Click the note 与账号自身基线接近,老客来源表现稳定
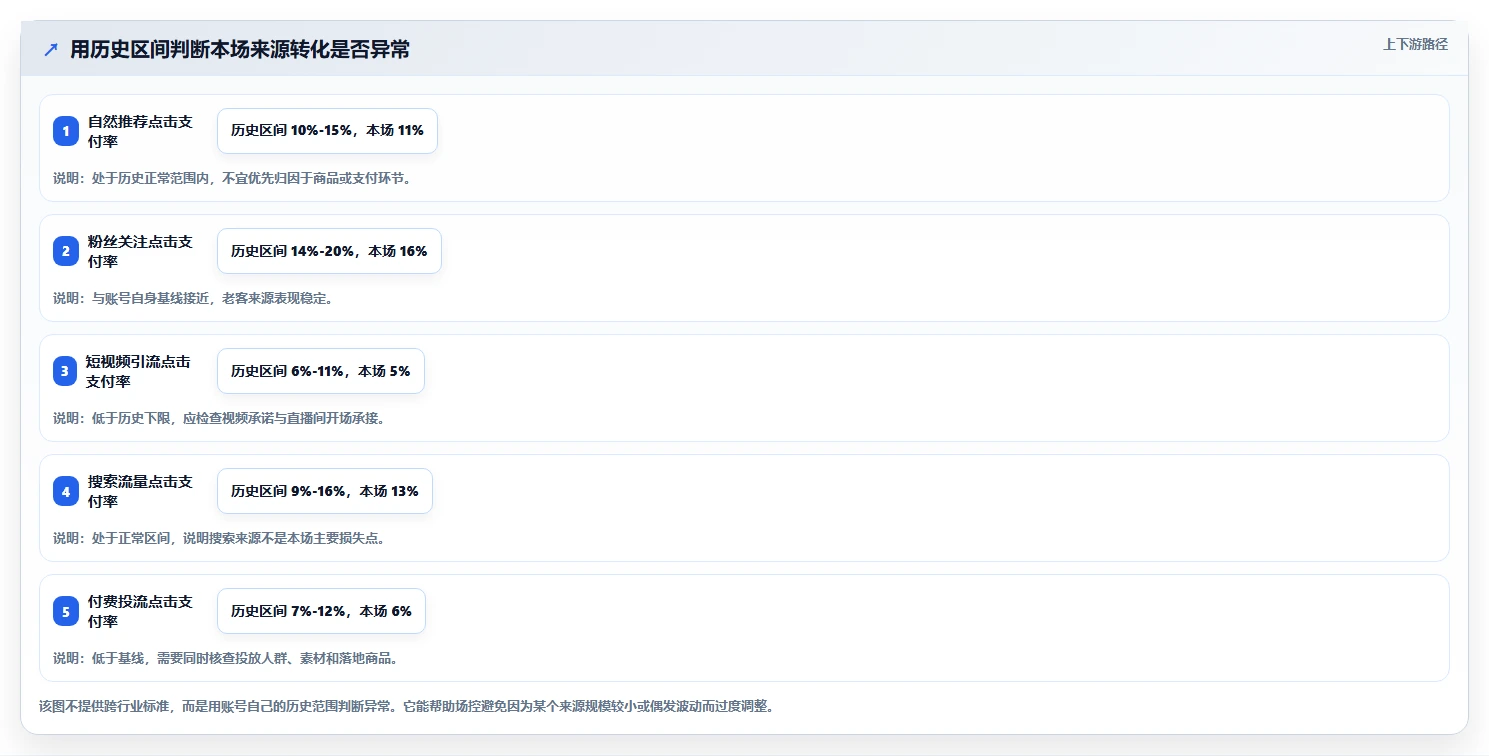Image resolution: width=1489 pixels, height=756 pixels. tap(193, 298)
